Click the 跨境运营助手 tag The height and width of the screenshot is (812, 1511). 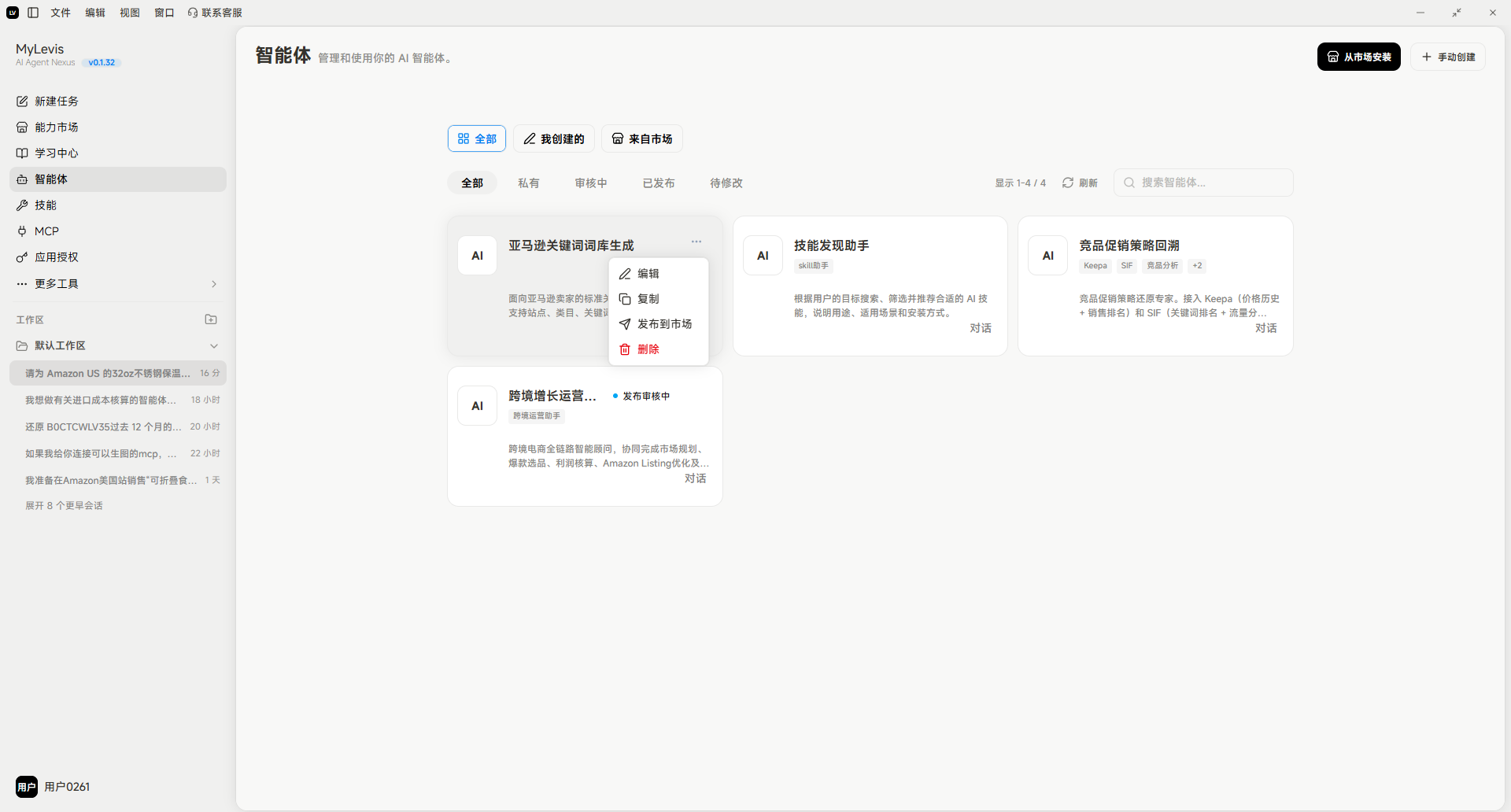(537, 416)
